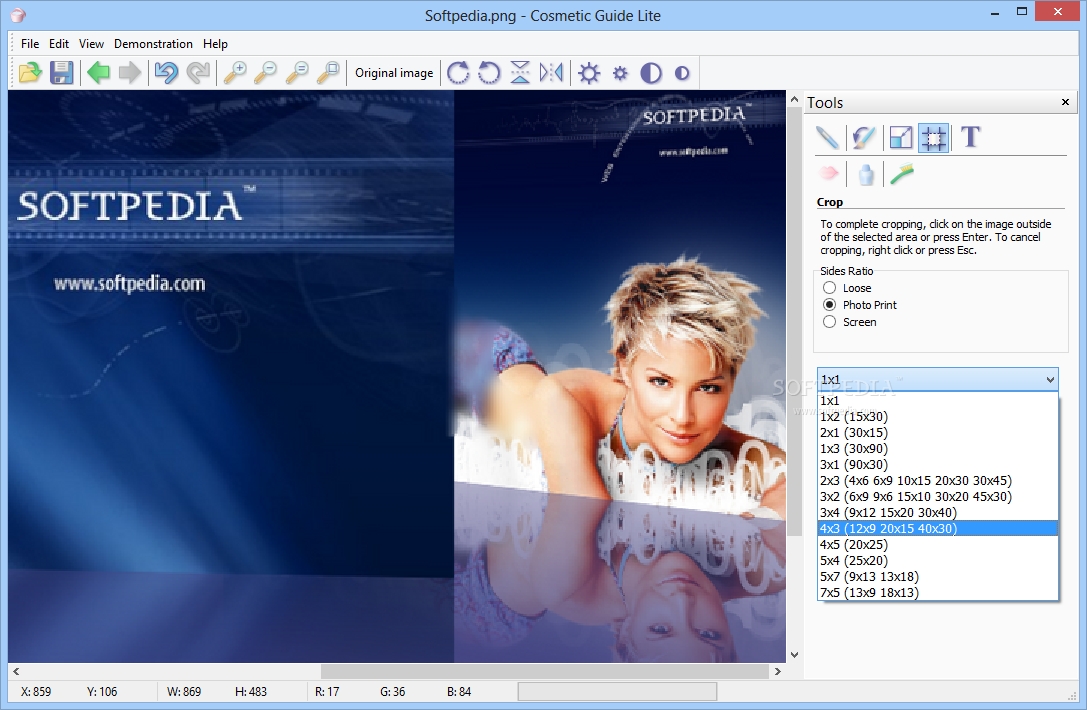Collapse the 1x1 ratio dropdown
The width and height of the screenshot is (1087, 710).
pos(1050,379)
